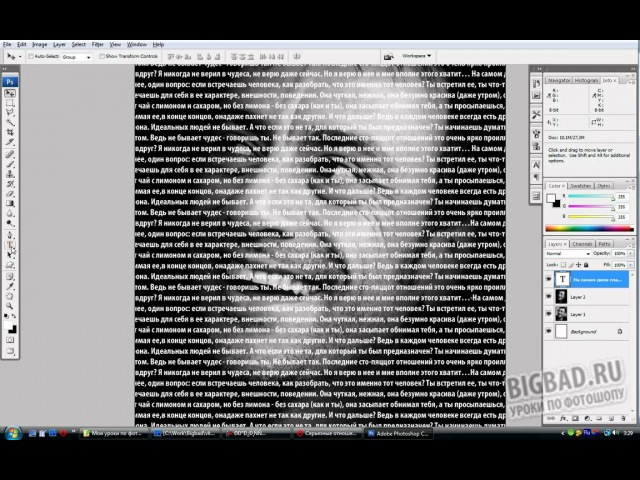This screenshot has width=640, height=480.
Task: Switch to the Channels tab
Action: tap(582, 244)
